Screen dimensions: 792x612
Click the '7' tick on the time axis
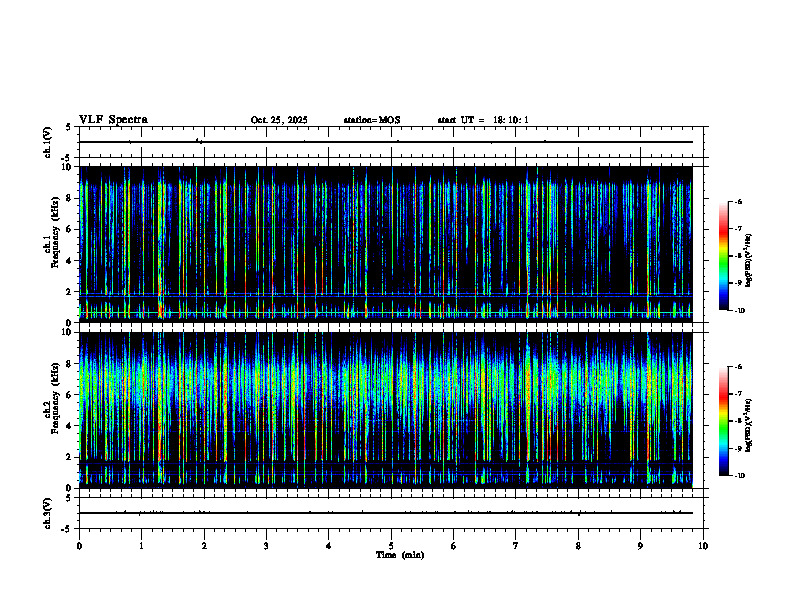516,546
